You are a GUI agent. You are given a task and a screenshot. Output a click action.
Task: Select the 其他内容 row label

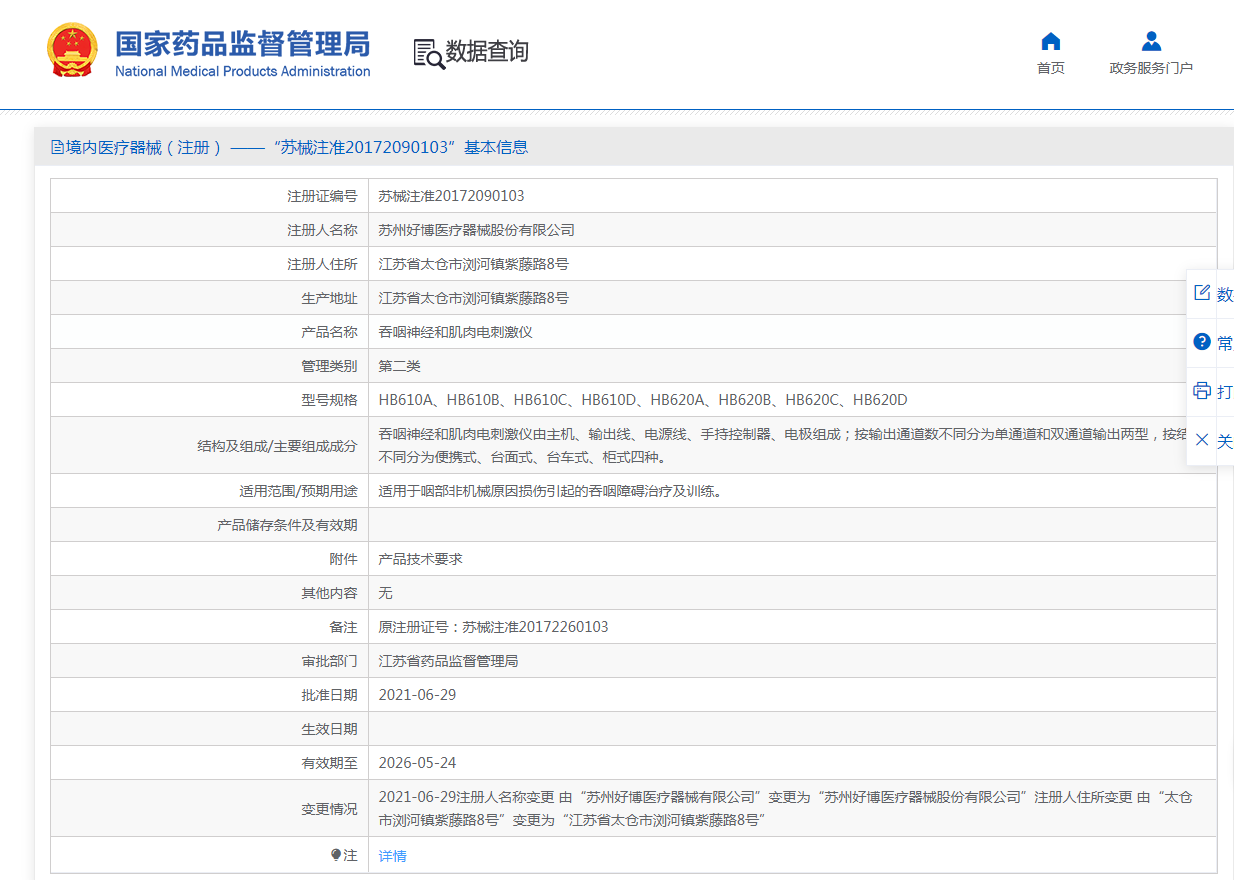click(x=329, y=593)
